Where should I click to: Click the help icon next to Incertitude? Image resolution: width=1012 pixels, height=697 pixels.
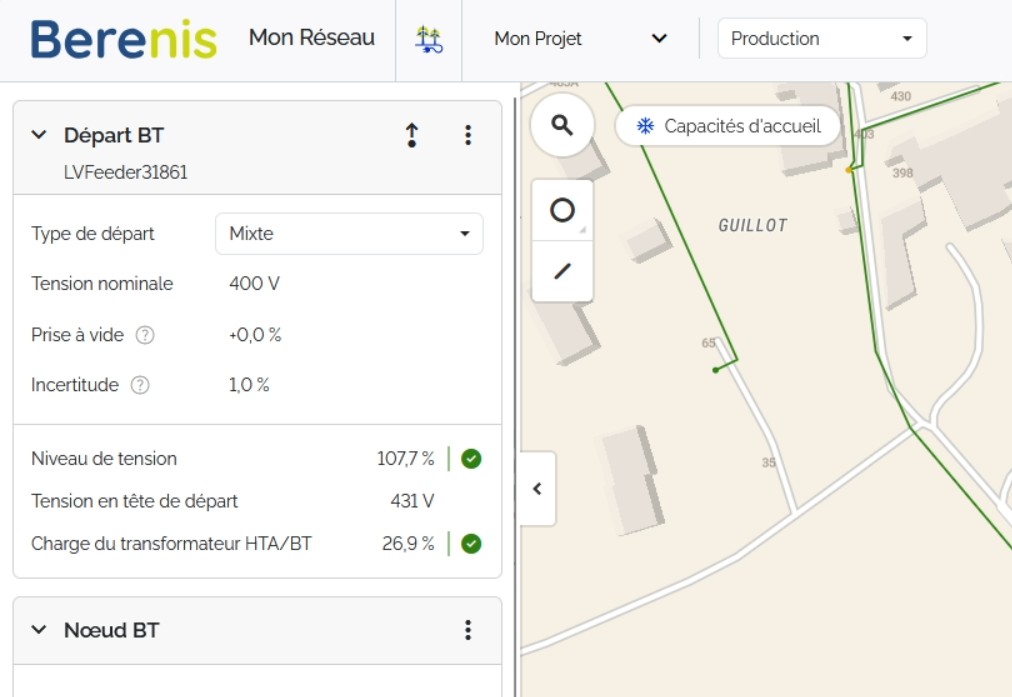pos(140,385)
